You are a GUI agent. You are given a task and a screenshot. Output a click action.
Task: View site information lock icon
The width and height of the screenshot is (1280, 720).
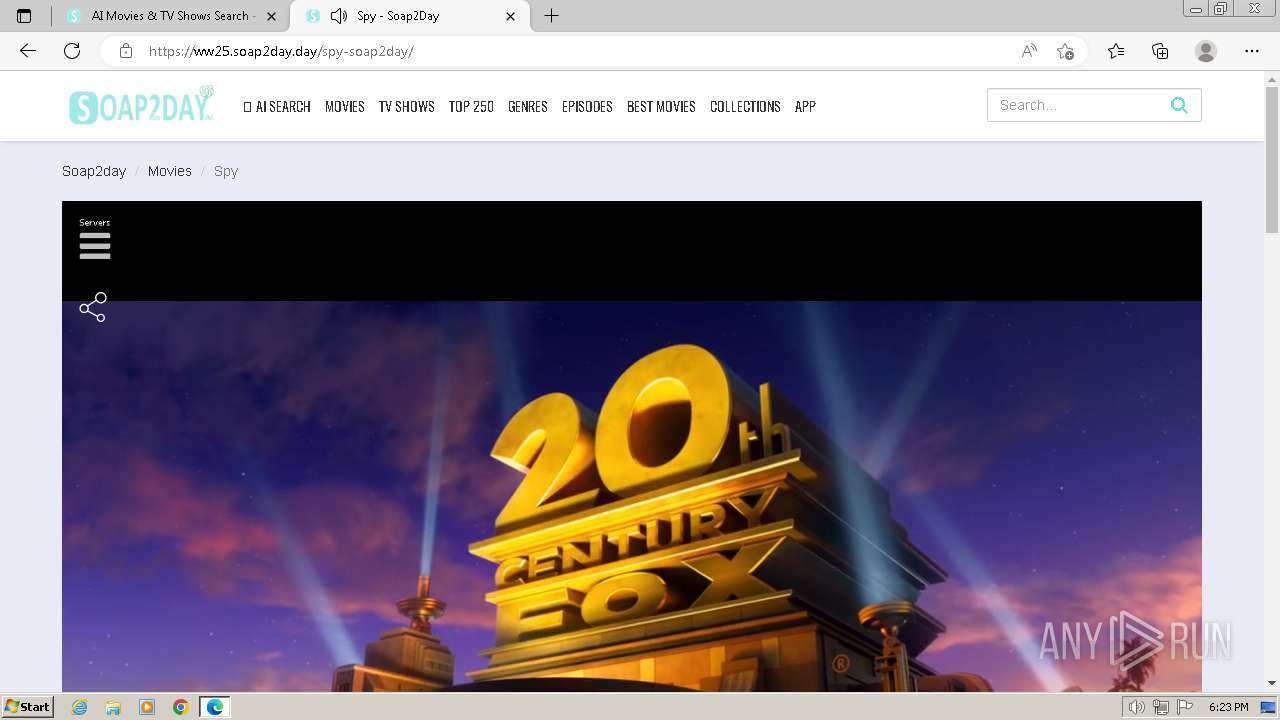click(126, 51)
